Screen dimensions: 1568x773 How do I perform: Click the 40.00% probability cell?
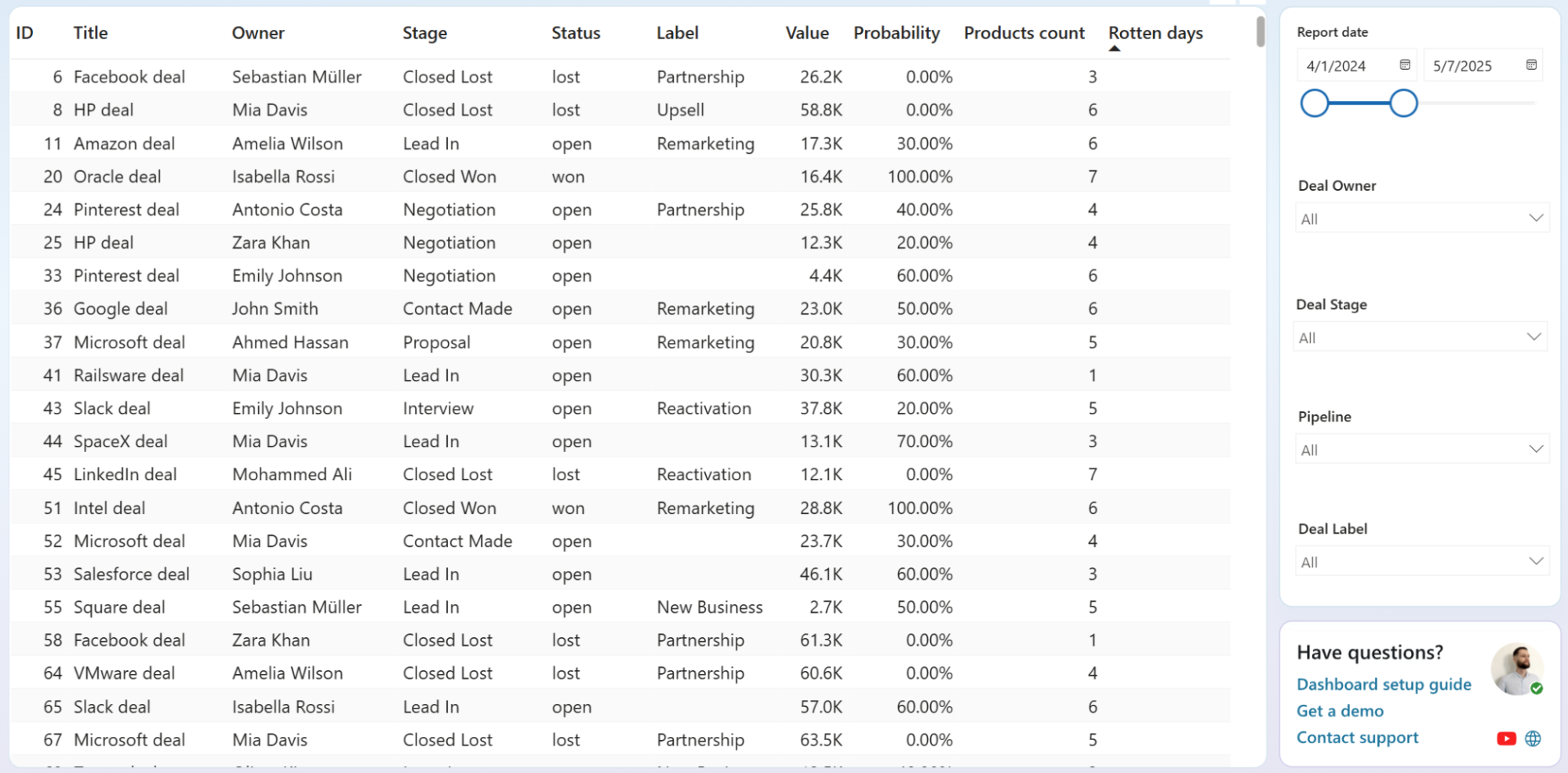[924, 210]
